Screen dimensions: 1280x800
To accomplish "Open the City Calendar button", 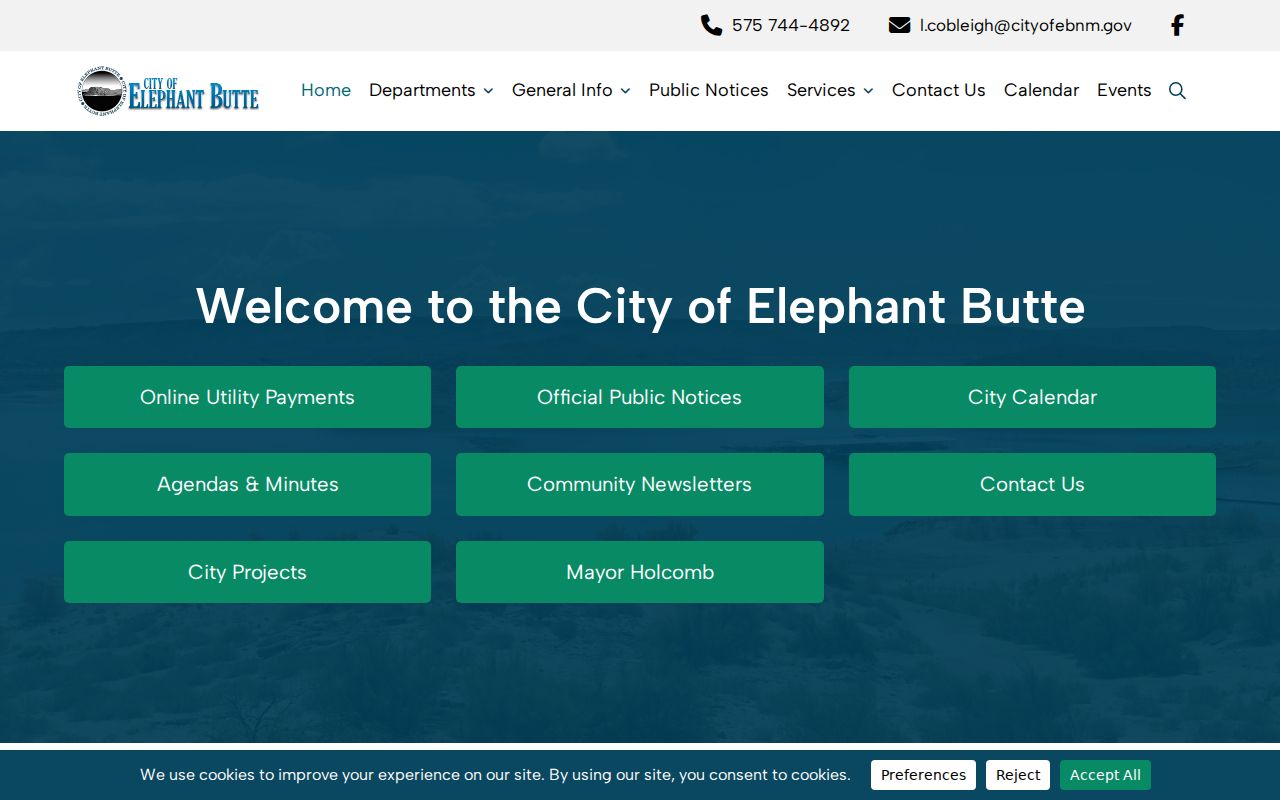I will (1032, 397).
